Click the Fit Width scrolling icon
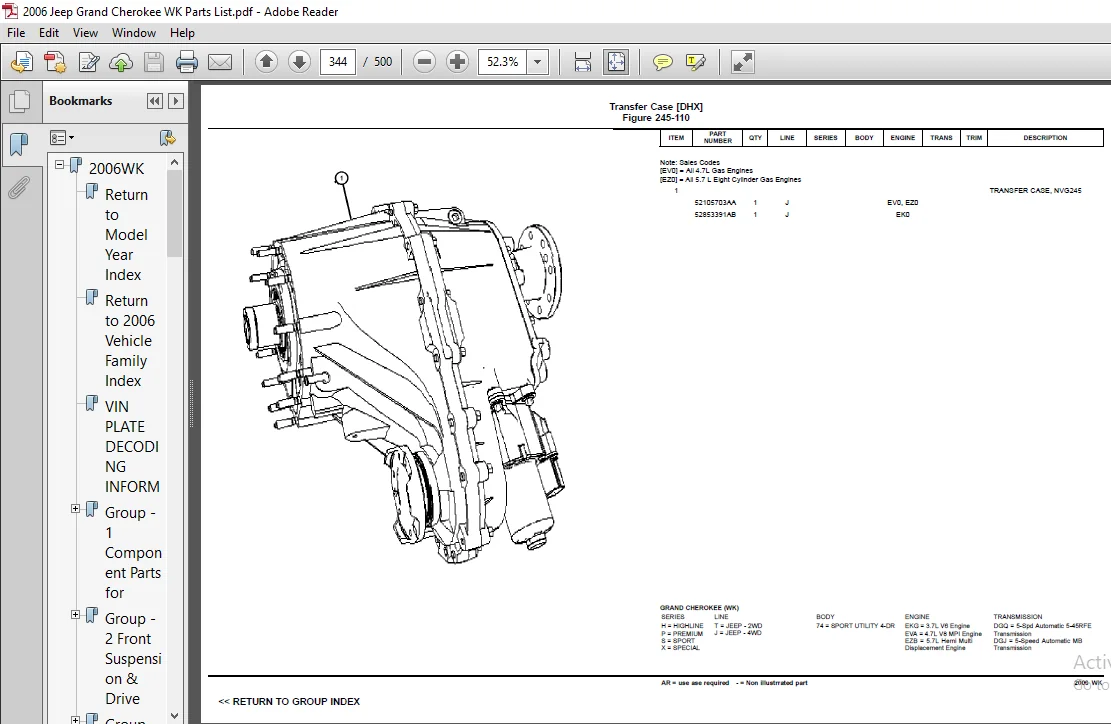This screenshot has width=1111, height=724. (x=582, y=62)
